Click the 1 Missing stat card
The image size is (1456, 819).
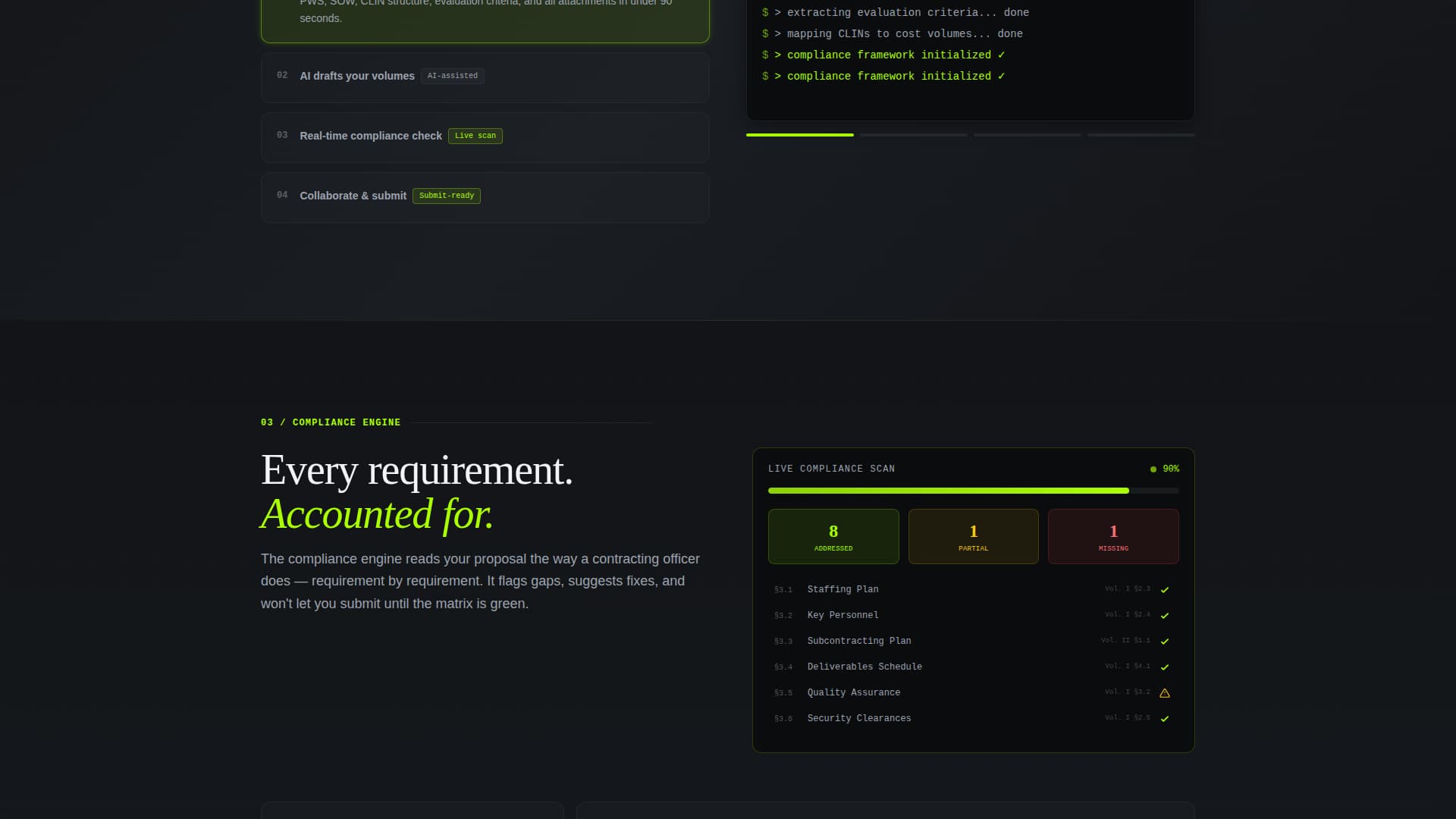coord(1113,536)
